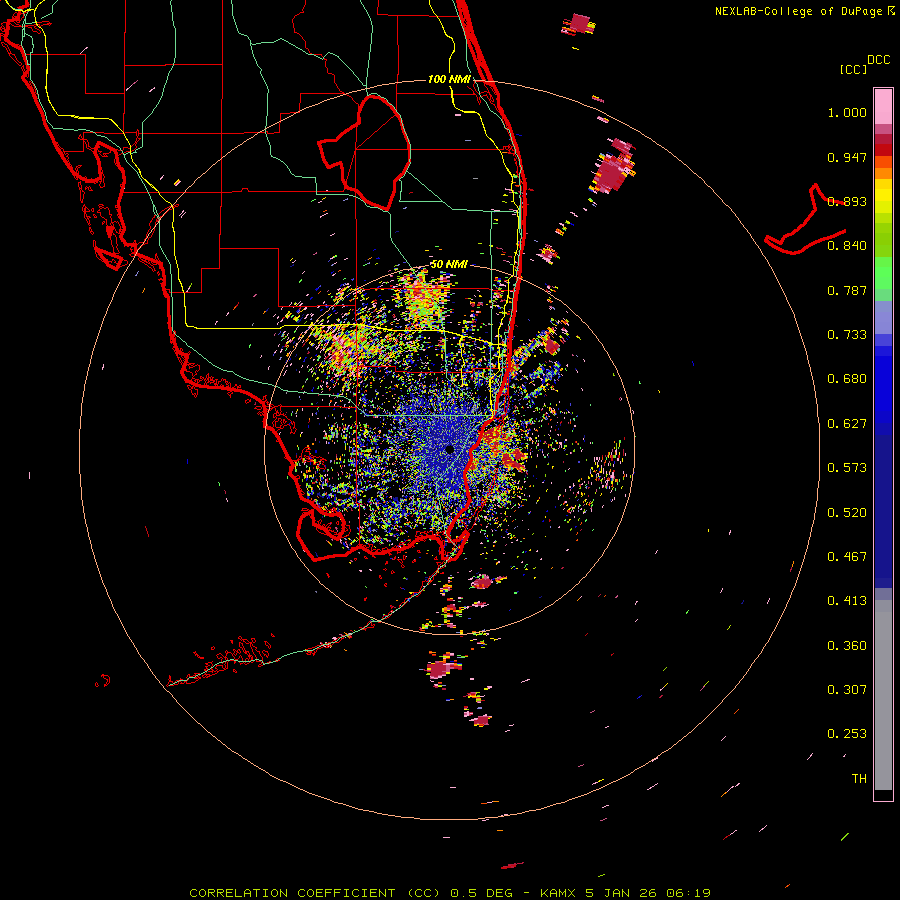Click the 1.000 color scale value
The height and width of the screenshot is (900, 900).
coord(847,112)
